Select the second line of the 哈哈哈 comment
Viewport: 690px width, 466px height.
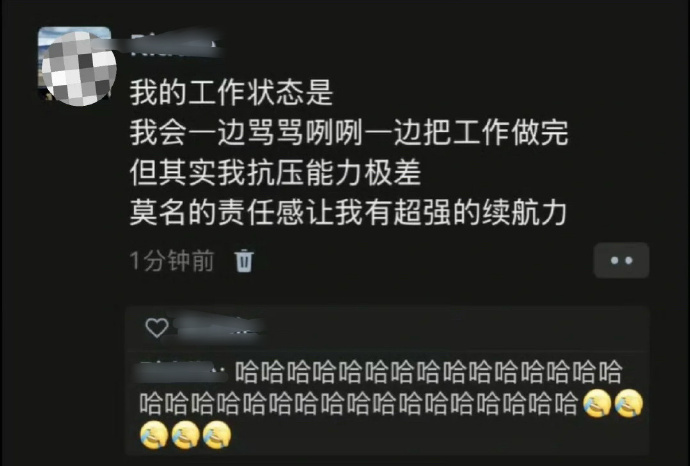point(392,404)
